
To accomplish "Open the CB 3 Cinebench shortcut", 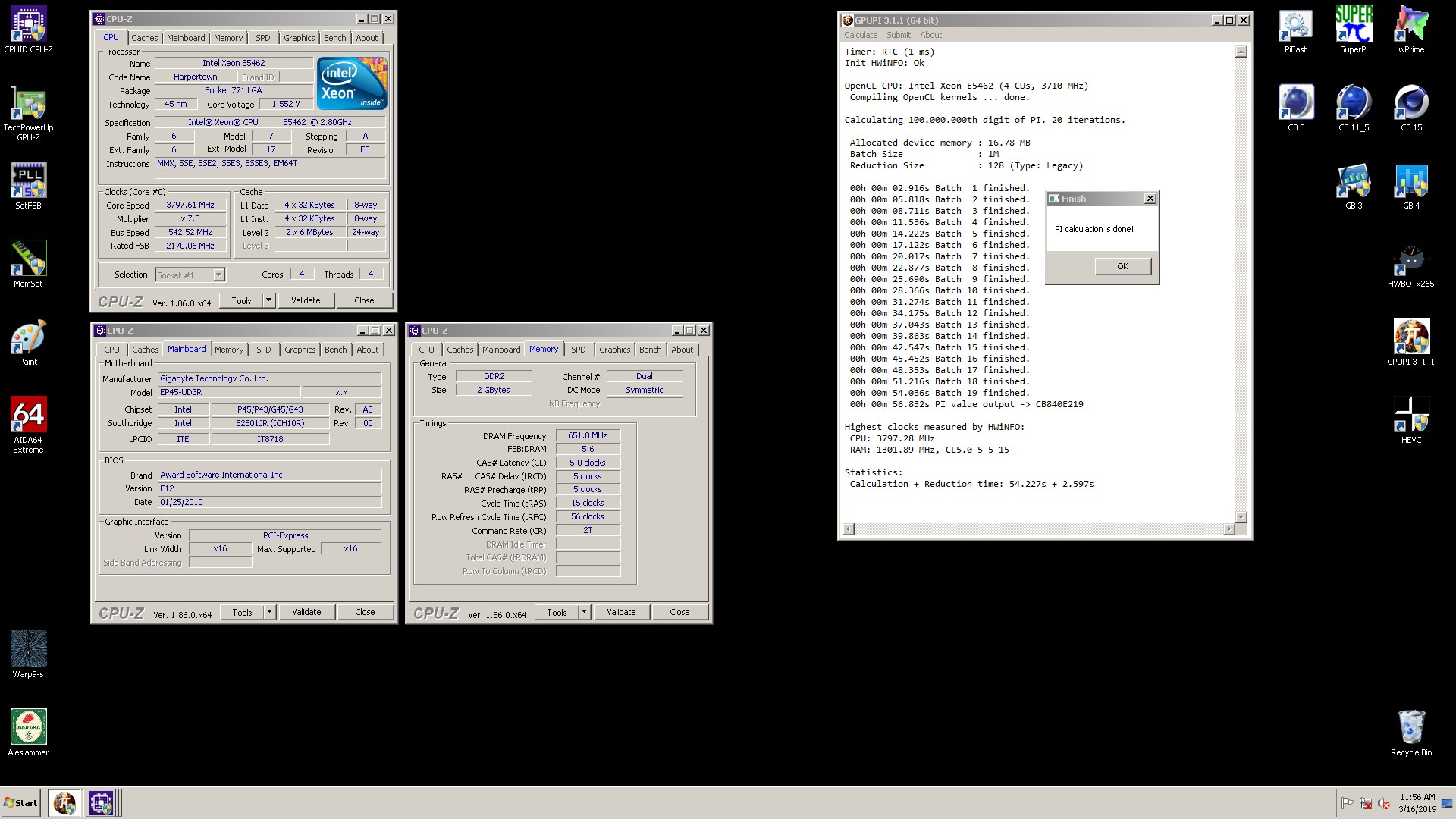I will pos(1296,108).
